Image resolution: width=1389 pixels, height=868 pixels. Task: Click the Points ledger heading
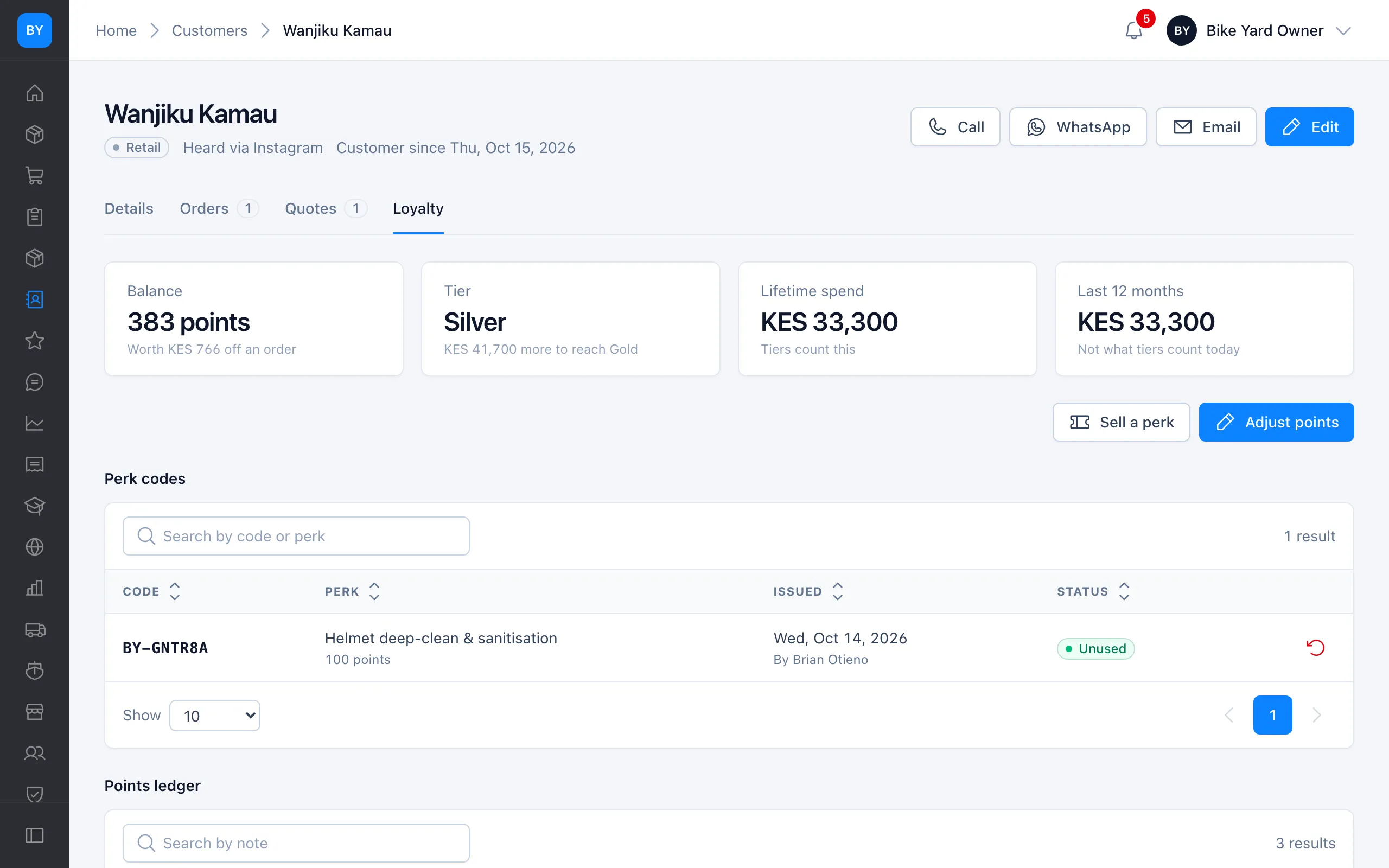point(152,786)
